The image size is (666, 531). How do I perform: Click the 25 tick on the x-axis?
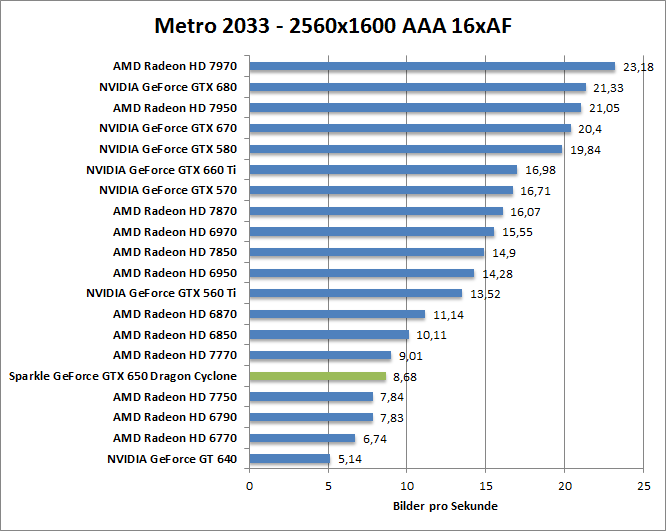coord(643,486)
